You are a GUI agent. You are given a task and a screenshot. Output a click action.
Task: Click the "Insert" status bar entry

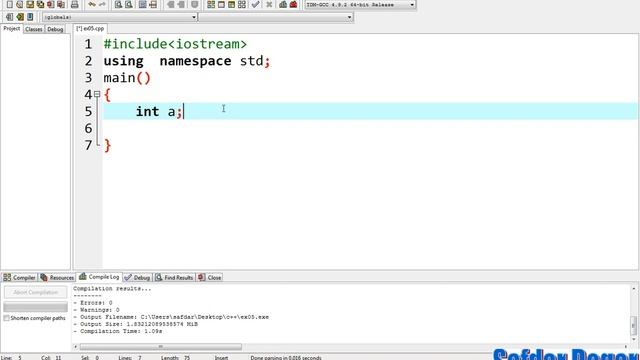222,358
